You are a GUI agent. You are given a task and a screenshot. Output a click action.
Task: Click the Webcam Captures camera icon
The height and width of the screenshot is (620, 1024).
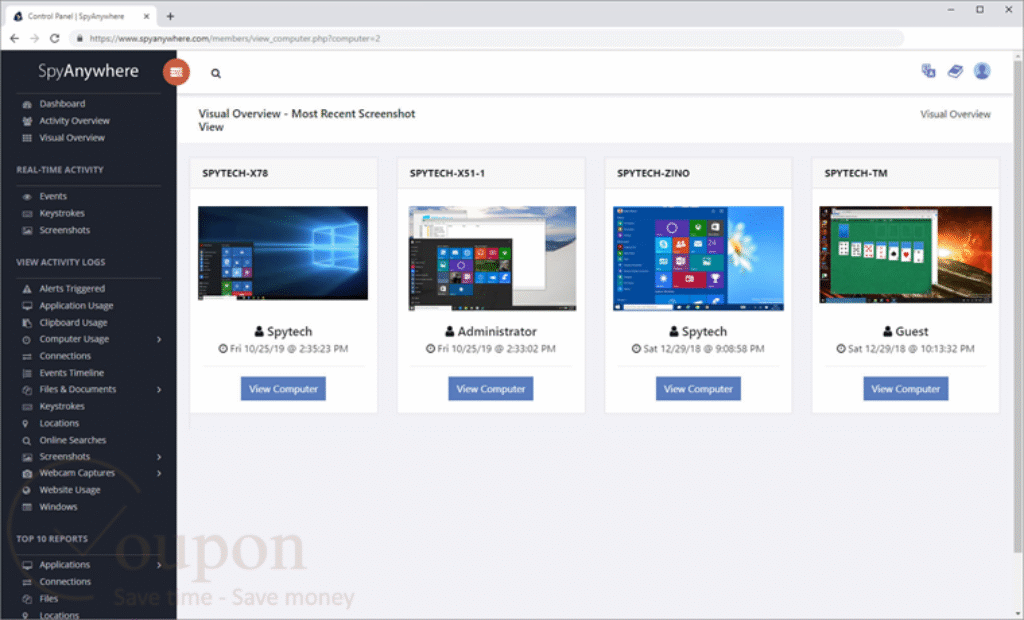[27, 474]
